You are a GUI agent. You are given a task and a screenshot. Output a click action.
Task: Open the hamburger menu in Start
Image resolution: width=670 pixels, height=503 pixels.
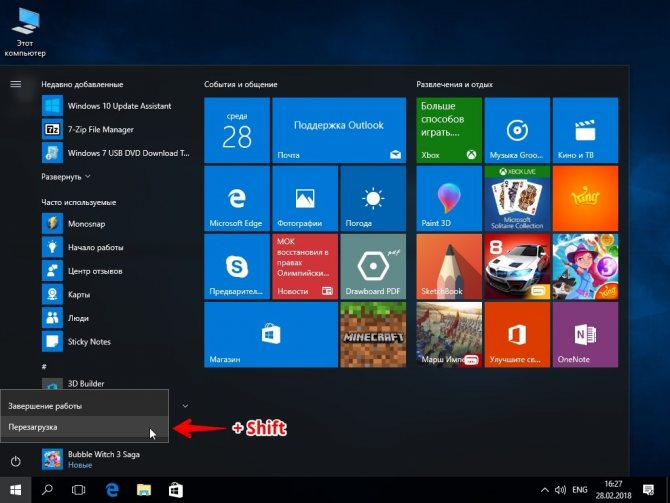click(15, 84)
